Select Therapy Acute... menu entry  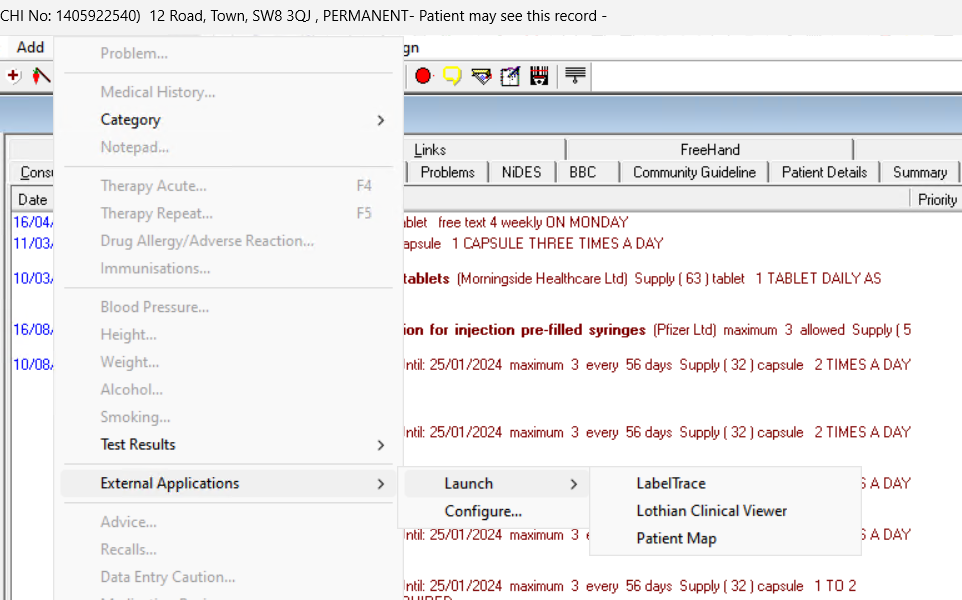click(x=228, y=186)
